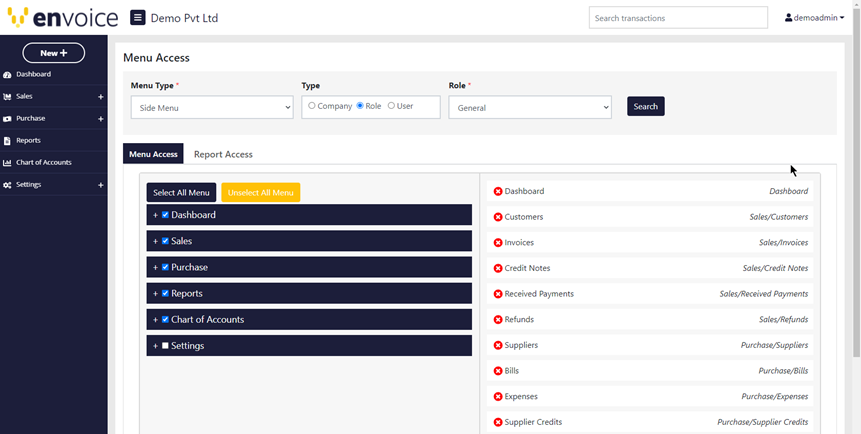Screen dimensions: 861x434
Task: Remove Invoices using its red X icon
Action: (498, 243)
